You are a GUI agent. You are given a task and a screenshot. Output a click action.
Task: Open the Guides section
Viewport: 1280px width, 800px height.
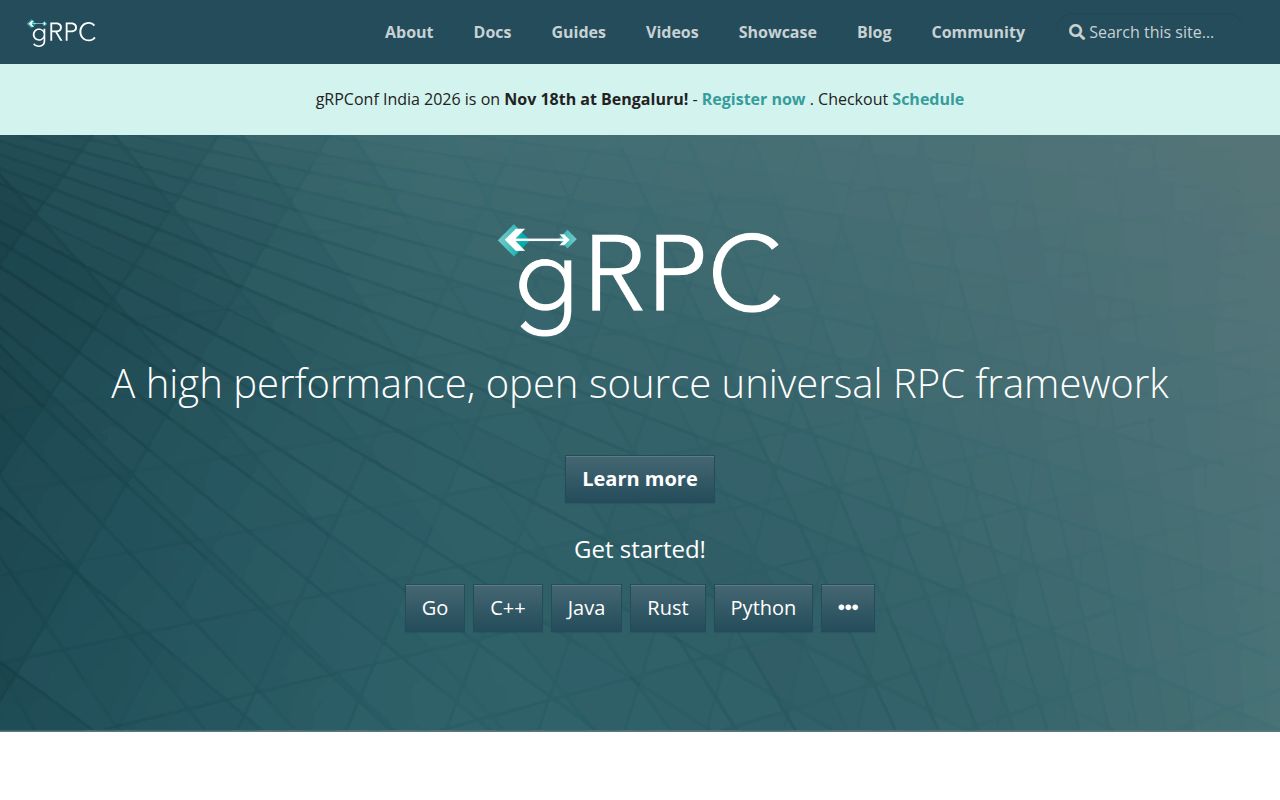pyautogui.click(x=579, y=32)
